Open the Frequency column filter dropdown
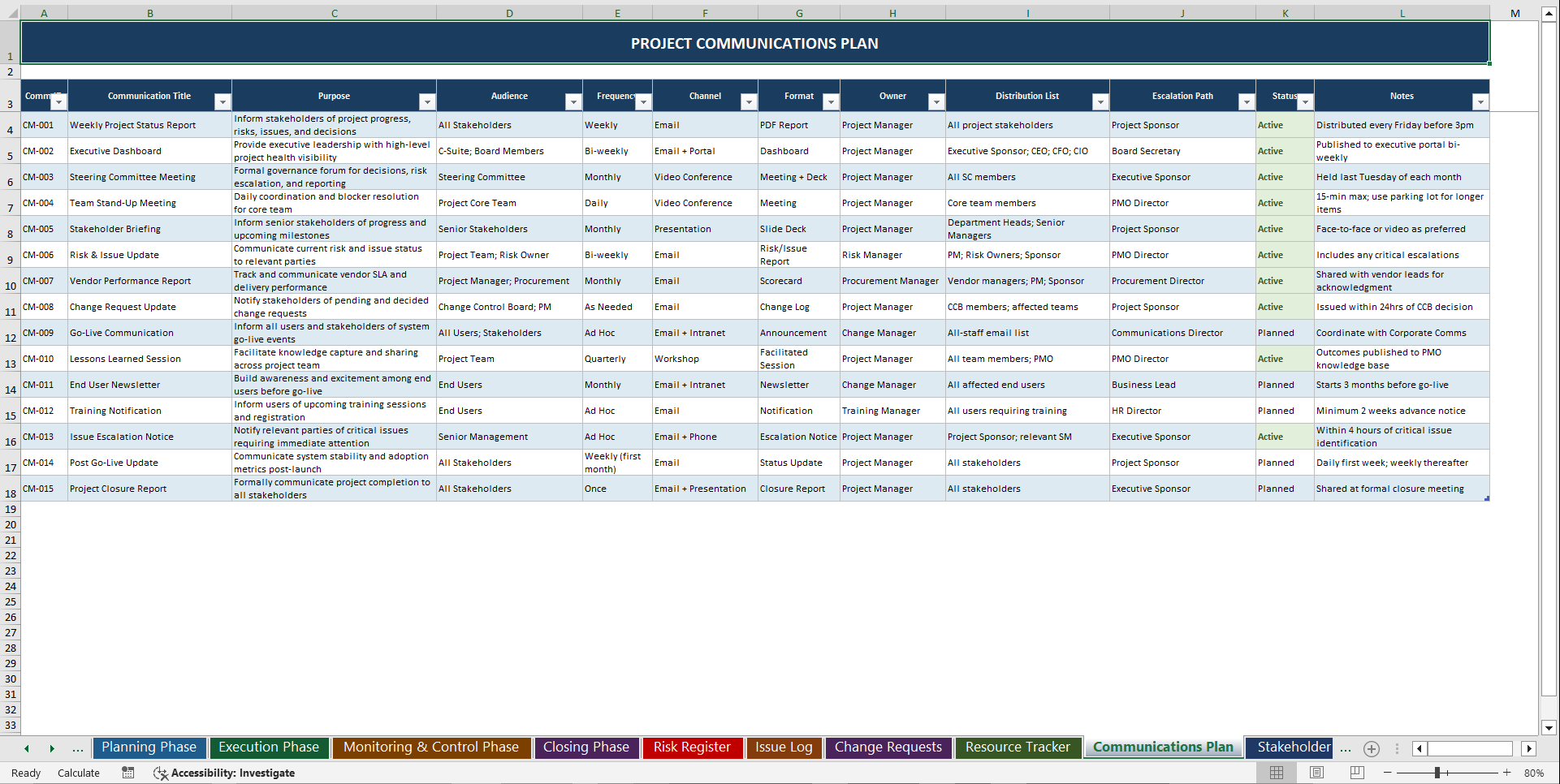Viewport: 1560px width, 784px height. click(643, 102)
